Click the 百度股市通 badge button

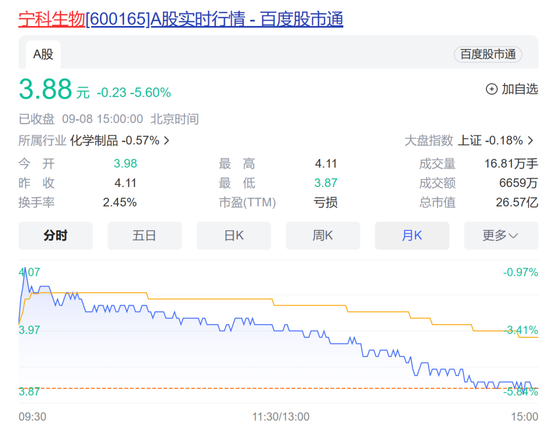coord(488,54)
